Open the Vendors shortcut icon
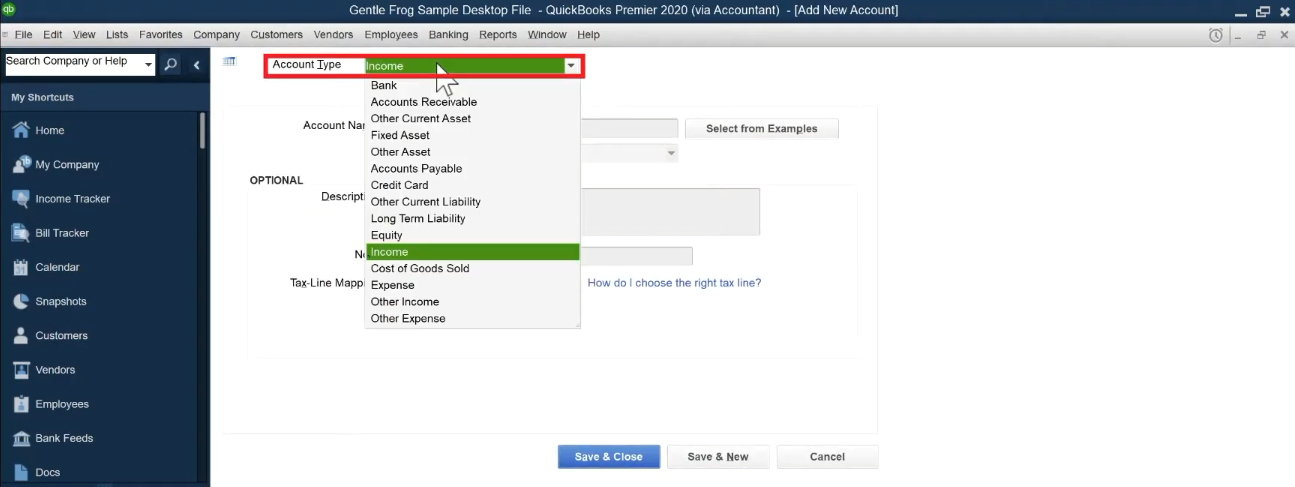 point(20,370)
